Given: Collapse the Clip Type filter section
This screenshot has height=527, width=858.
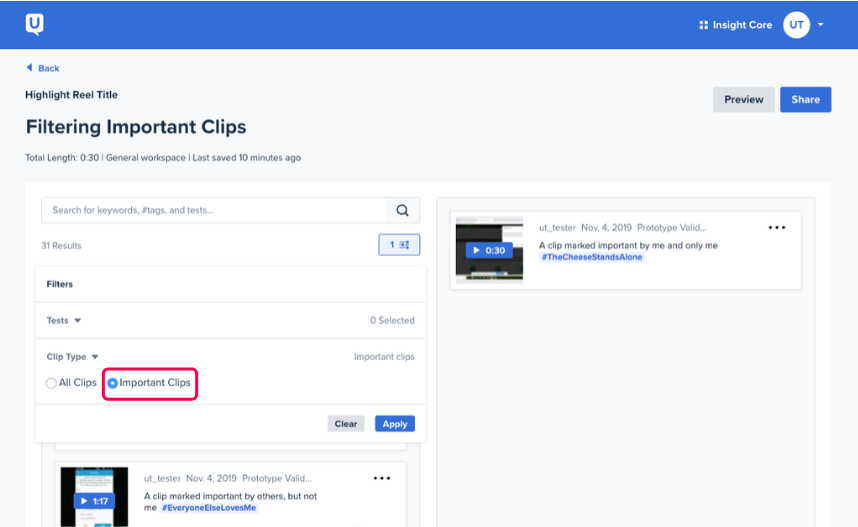Looking at the screenshot, I should pyautogui.click(x=72, y=357).
